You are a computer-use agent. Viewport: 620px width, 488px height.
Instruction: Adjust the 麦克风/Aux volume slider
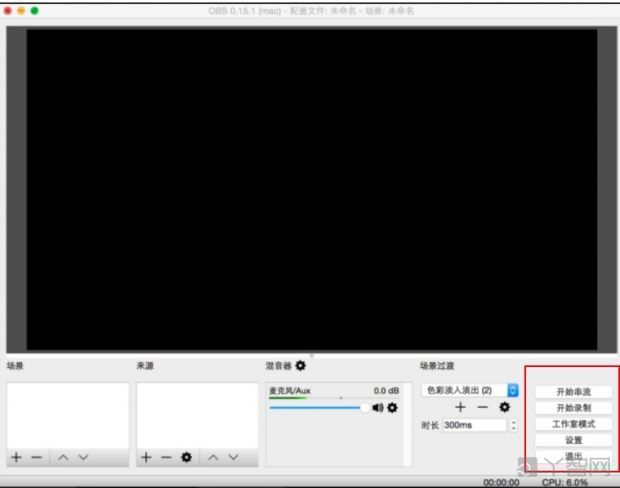click(319, 407)
